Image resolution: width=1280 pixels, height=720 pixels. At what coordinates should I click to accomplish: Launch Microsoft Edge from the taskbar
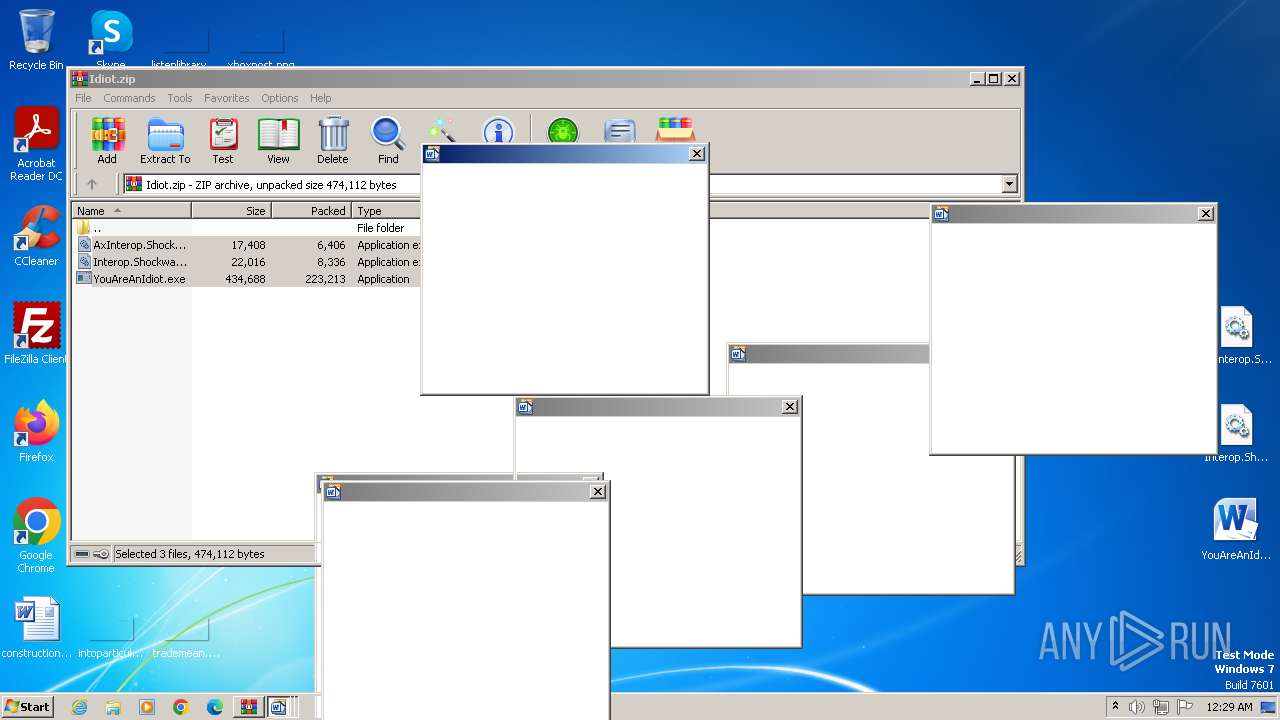pos(215,707)
